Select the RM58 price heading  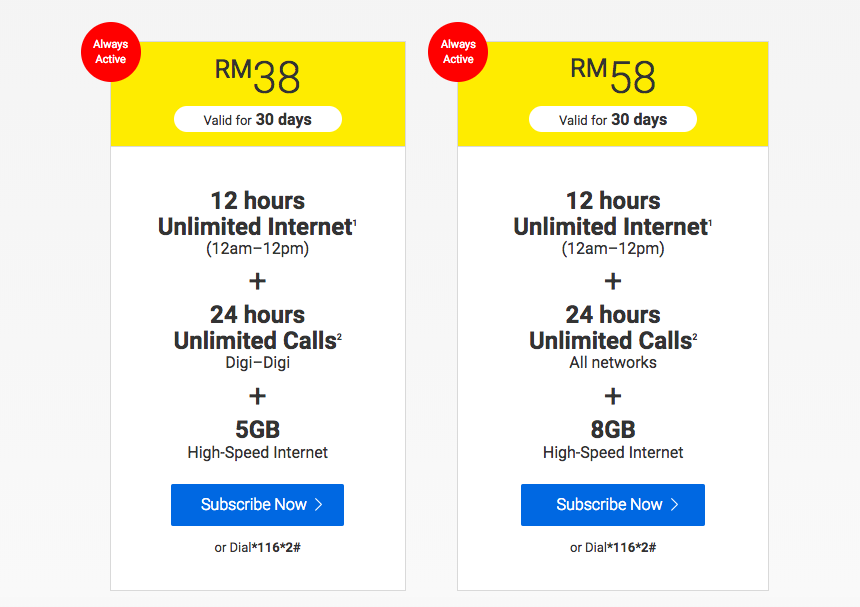point(613,76)
